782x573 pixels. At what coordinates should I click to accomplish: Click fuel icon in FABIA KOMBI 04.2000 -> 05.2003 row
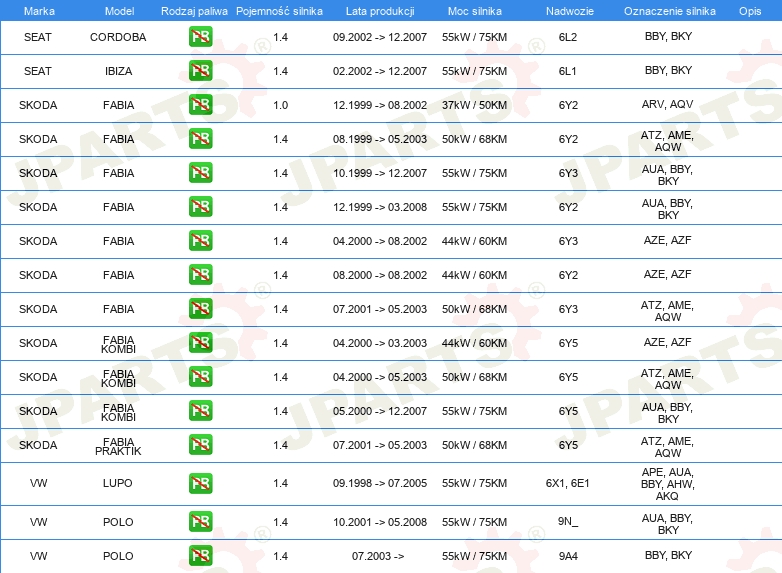[200, 377]
